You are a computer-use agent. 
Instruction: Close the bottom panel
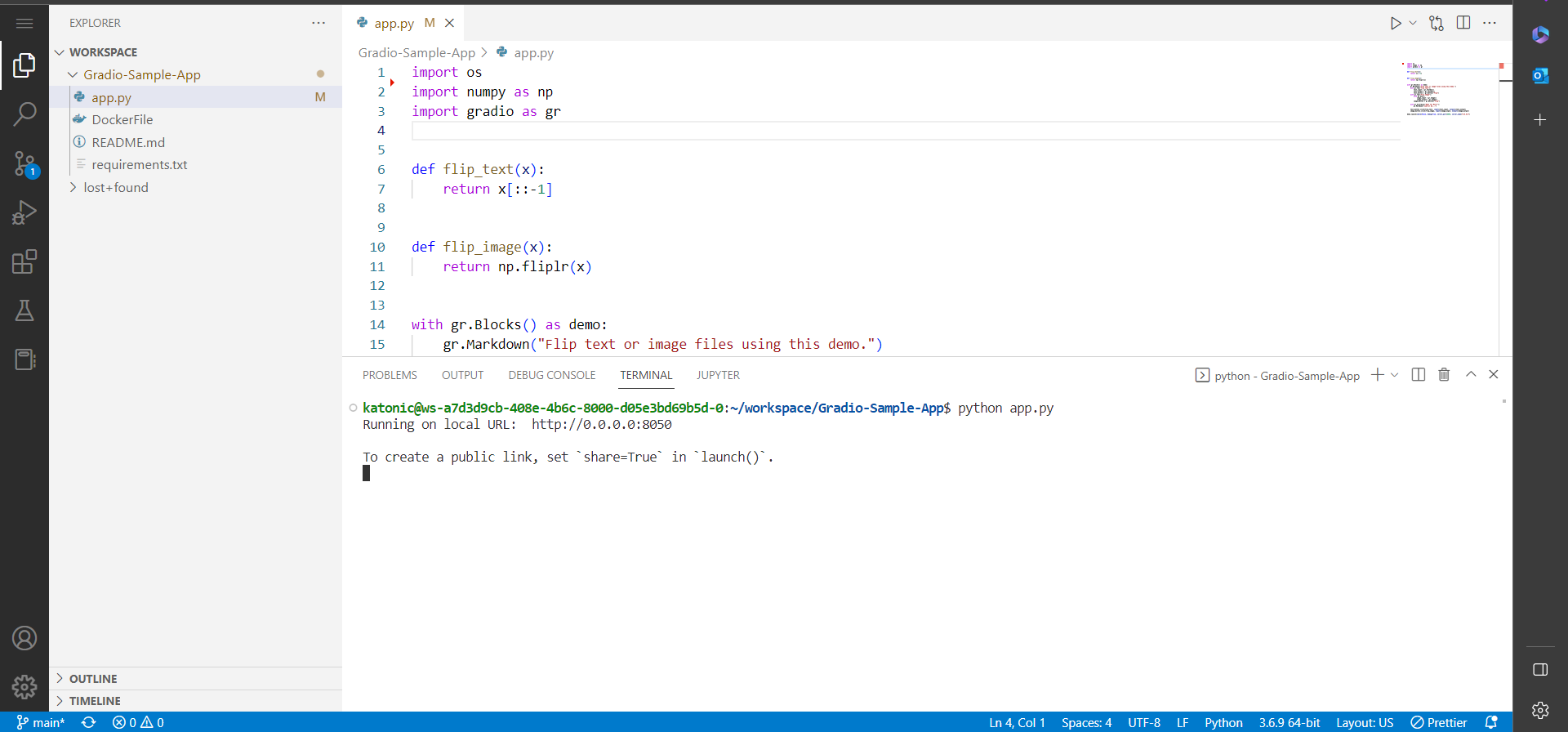coord(1494,374)
